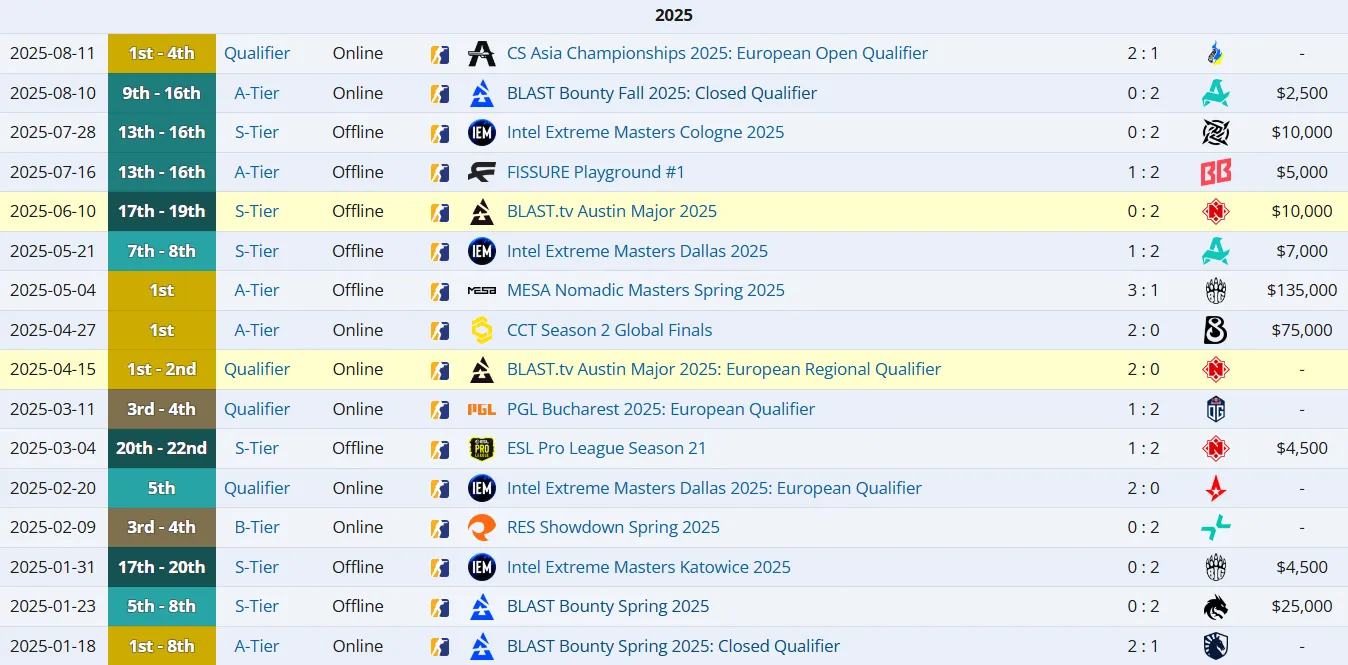This screenshot has height=665, width=1348.
Task: Open the BLAST.tv Austin Major 2025 link
Action: (612, 212)
